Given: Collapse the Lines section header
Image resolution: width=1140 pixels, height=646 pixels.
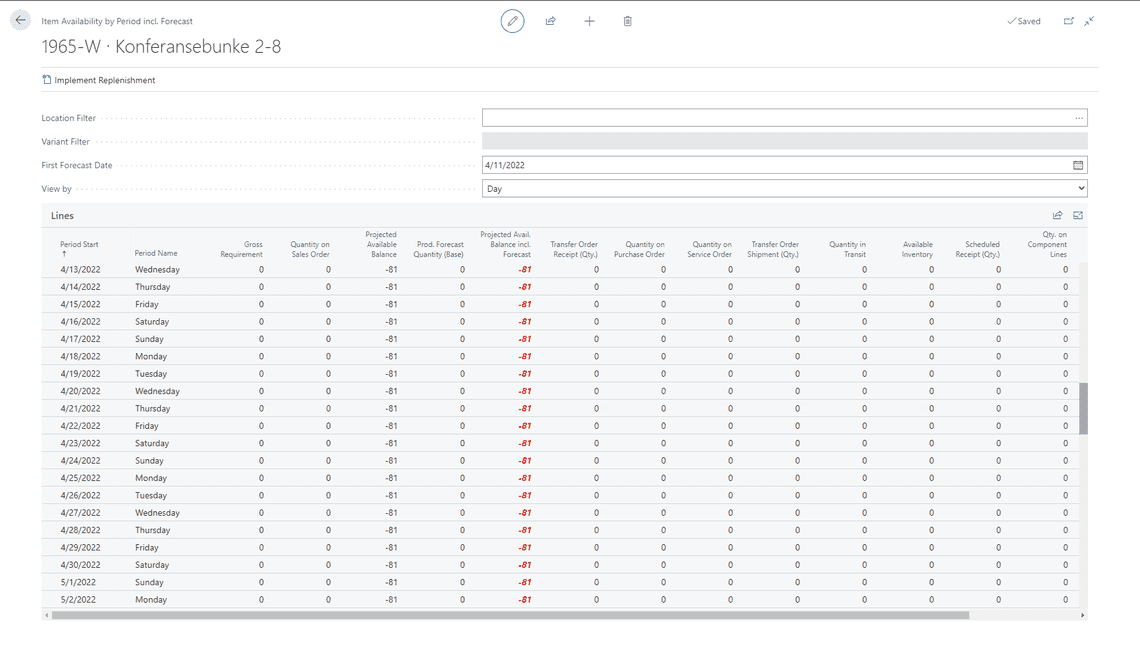Looking at the screenshot, I should [62, 214].
